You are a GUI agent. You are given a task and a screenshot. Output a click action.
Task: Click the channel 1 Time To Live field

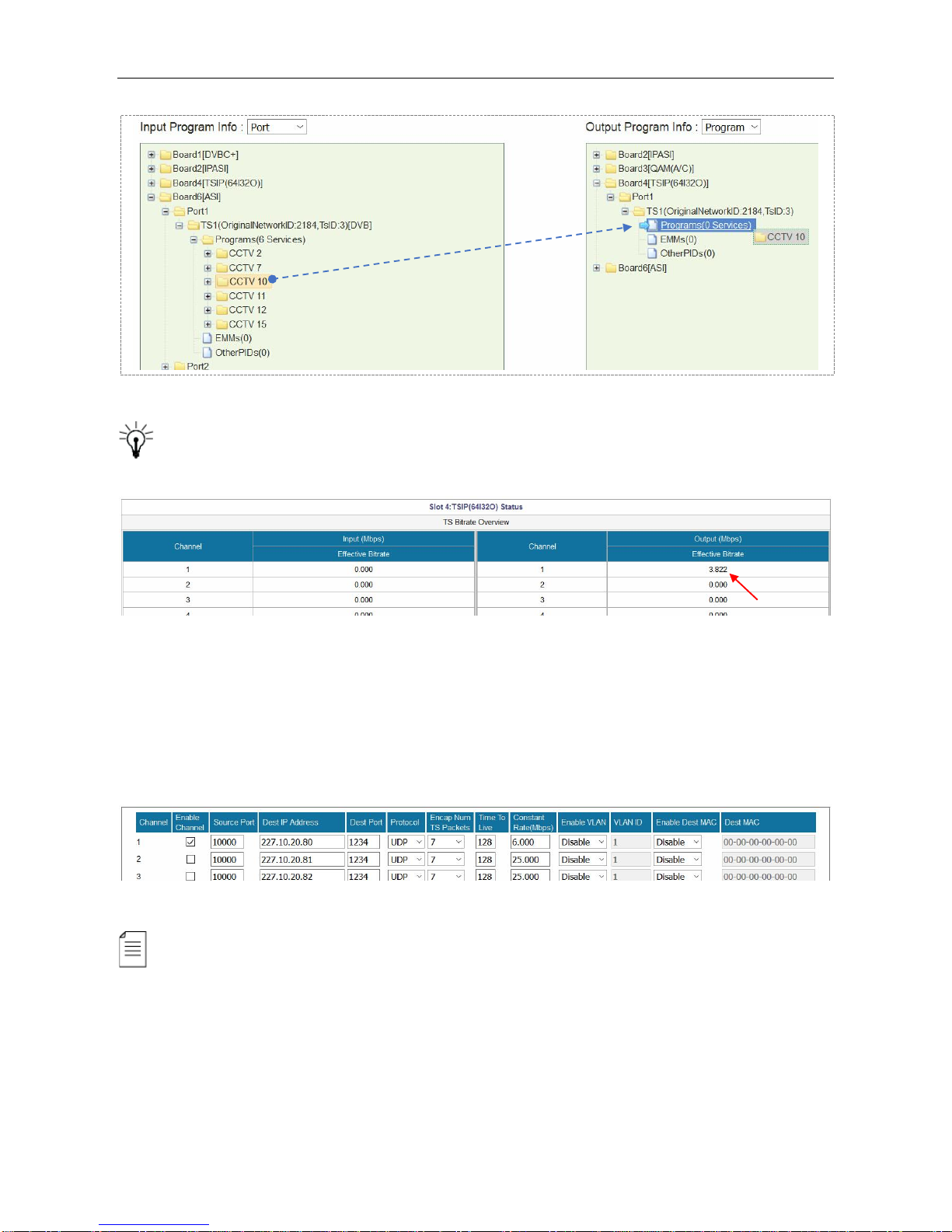tap(486, 842)
